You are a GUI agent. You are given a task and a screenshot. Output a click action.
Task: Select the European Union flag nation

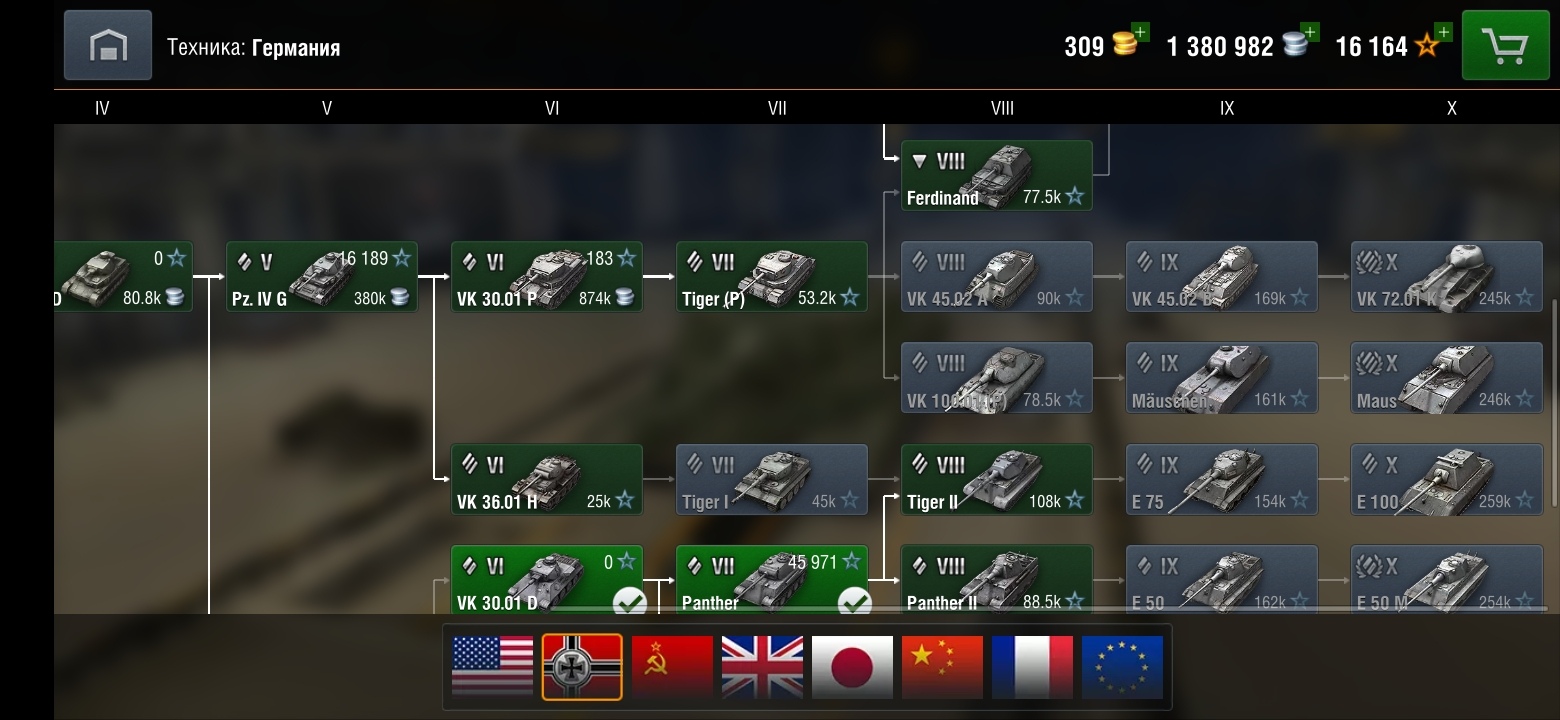[x=1122, y=666]
